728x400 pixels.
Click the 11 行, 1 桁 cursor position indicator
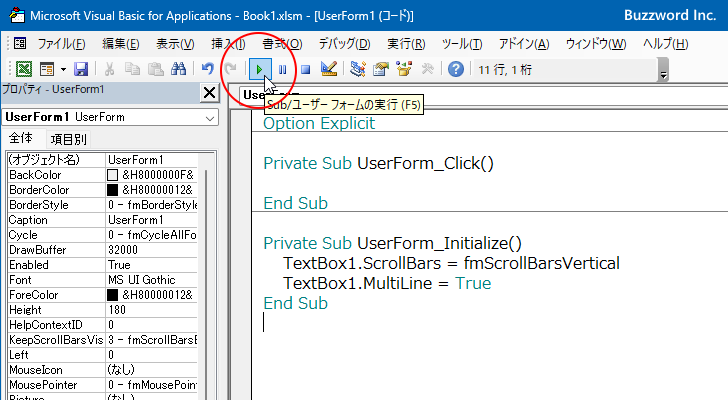[505, 70]
